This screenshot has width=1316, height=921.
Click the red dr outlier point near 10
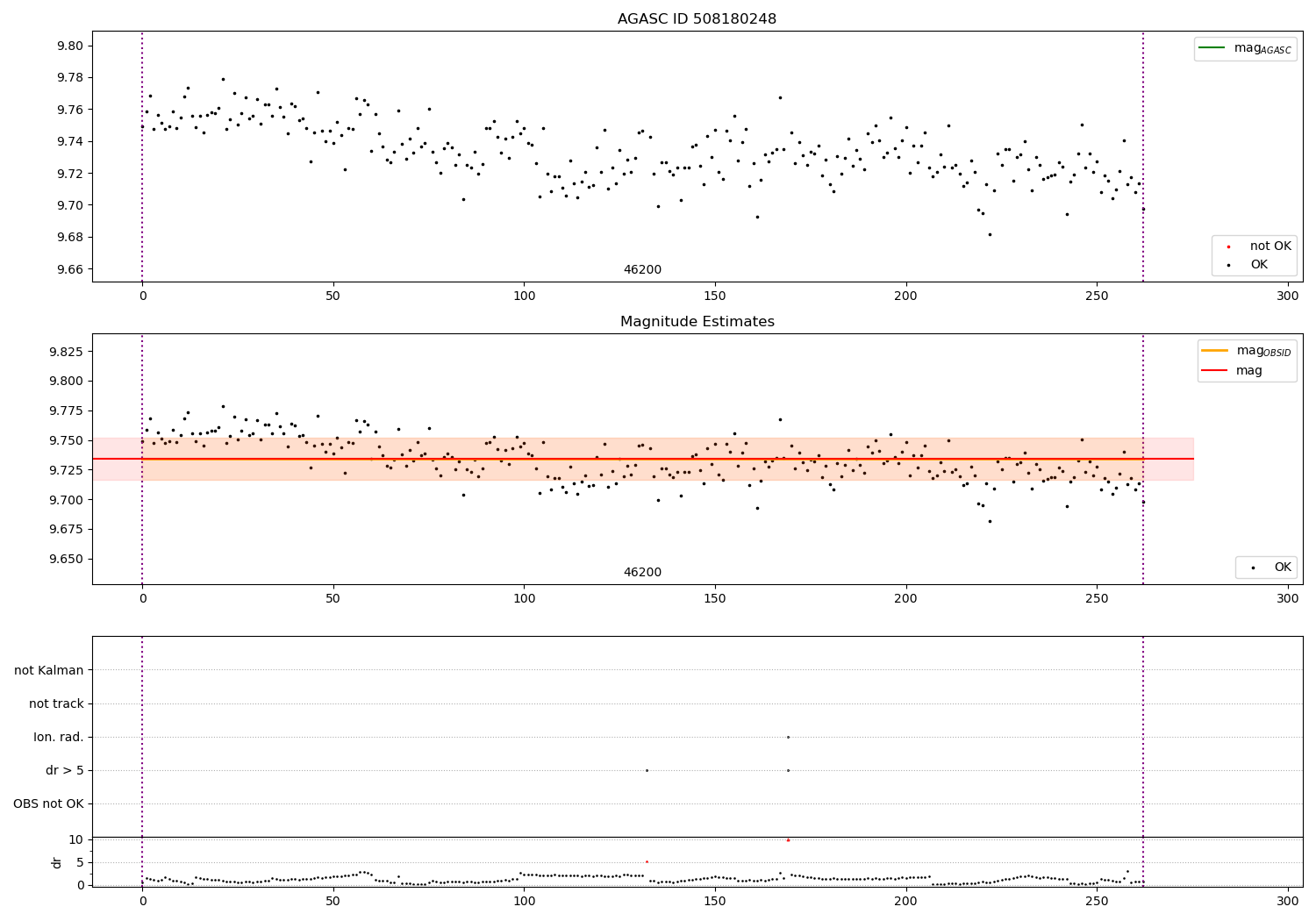pos(788,840)
